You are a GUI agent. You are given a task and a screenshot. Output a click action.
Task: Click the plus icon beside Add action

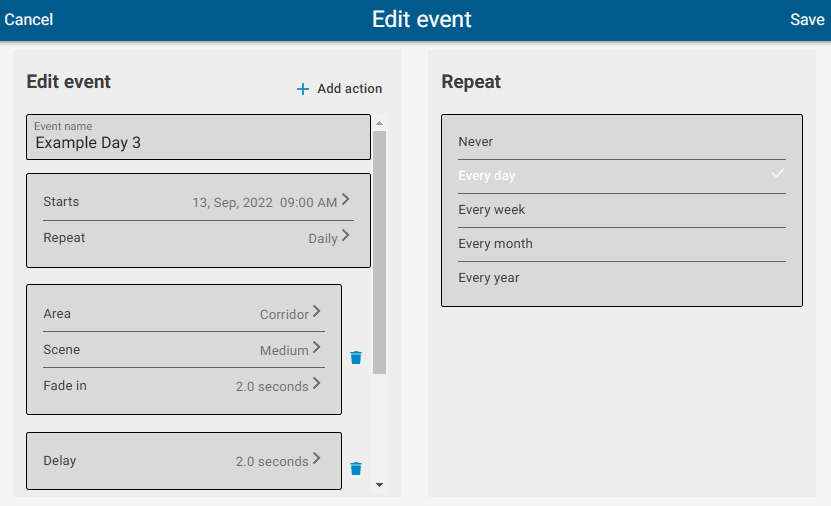(x=303, y=89)
